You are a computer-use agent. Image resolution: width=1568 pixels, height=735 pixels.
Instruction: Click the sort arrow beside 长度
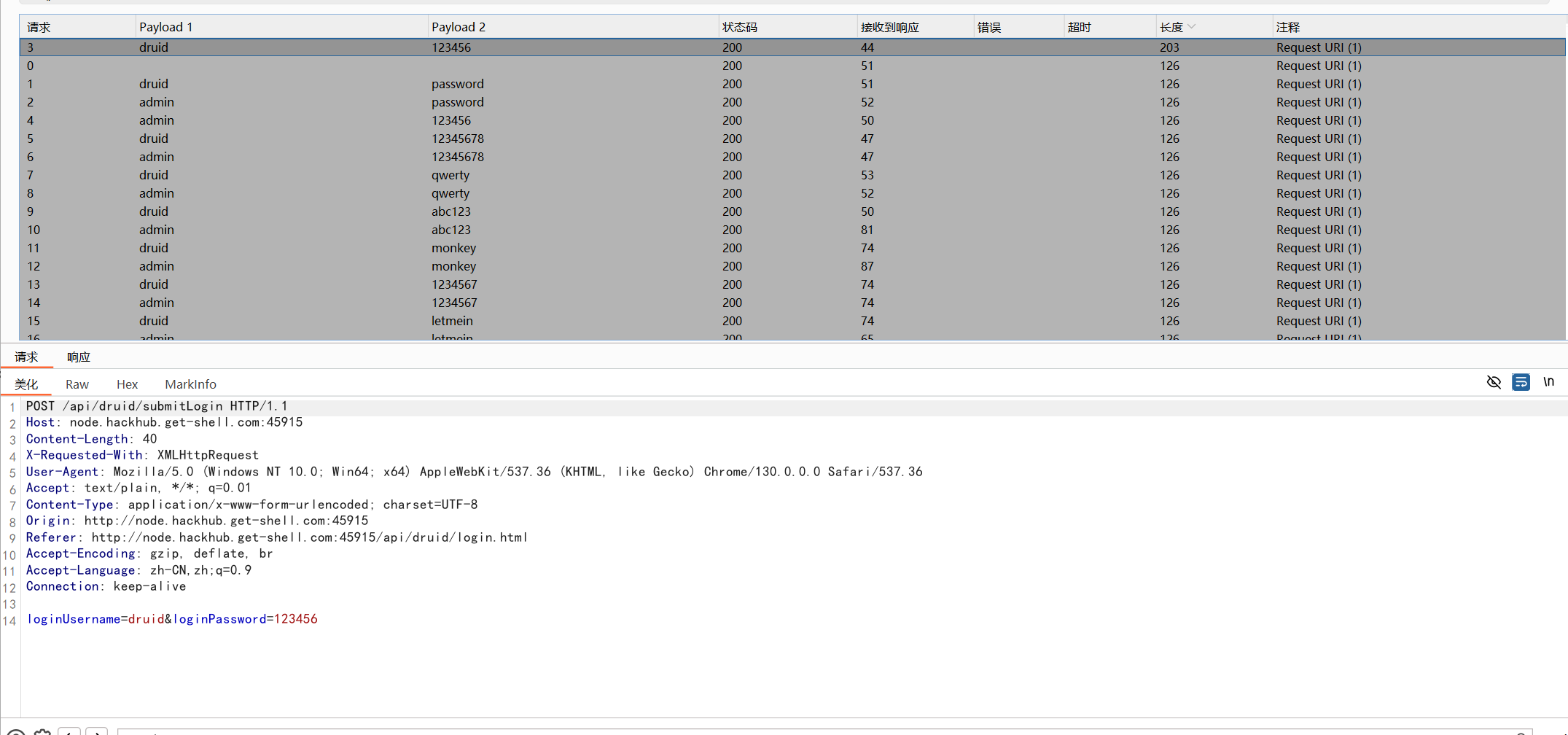(1192, 27)
